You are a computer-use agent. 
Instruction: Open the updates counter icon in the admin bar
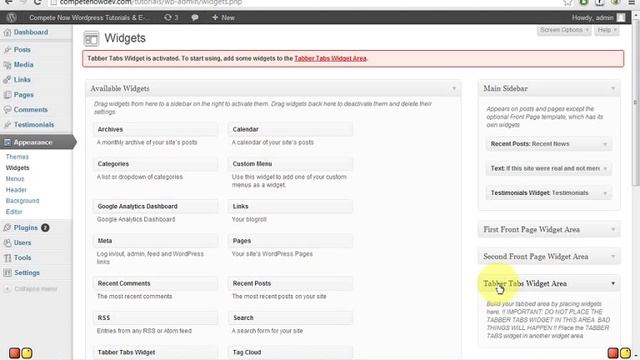coord(171,18)
